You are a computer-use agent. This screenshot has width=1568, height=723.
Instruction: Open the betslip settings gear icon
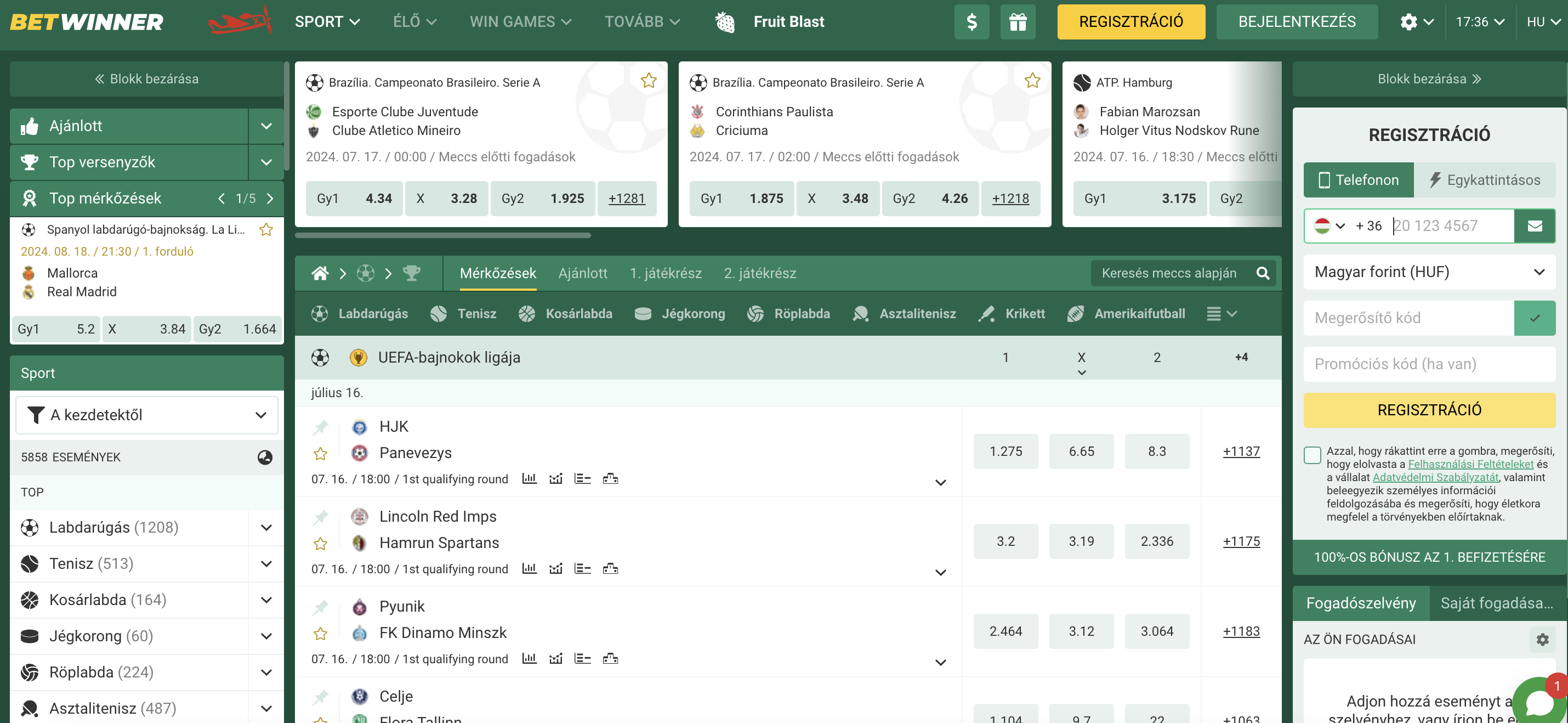click(1542, 639)
